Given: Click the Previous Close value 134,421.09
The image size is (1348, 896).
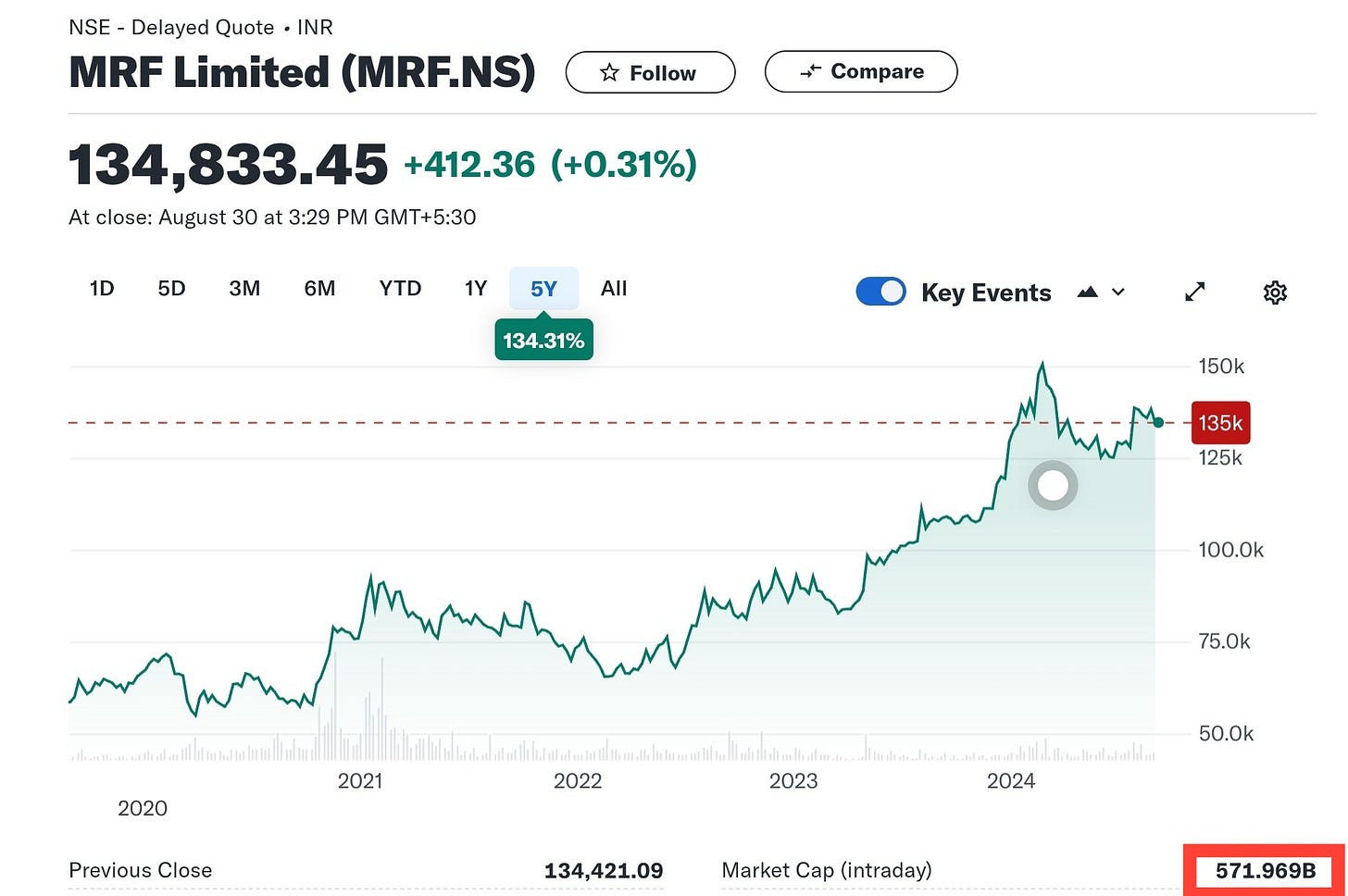Looking at the screenshot, I should [x=604, y=871].
